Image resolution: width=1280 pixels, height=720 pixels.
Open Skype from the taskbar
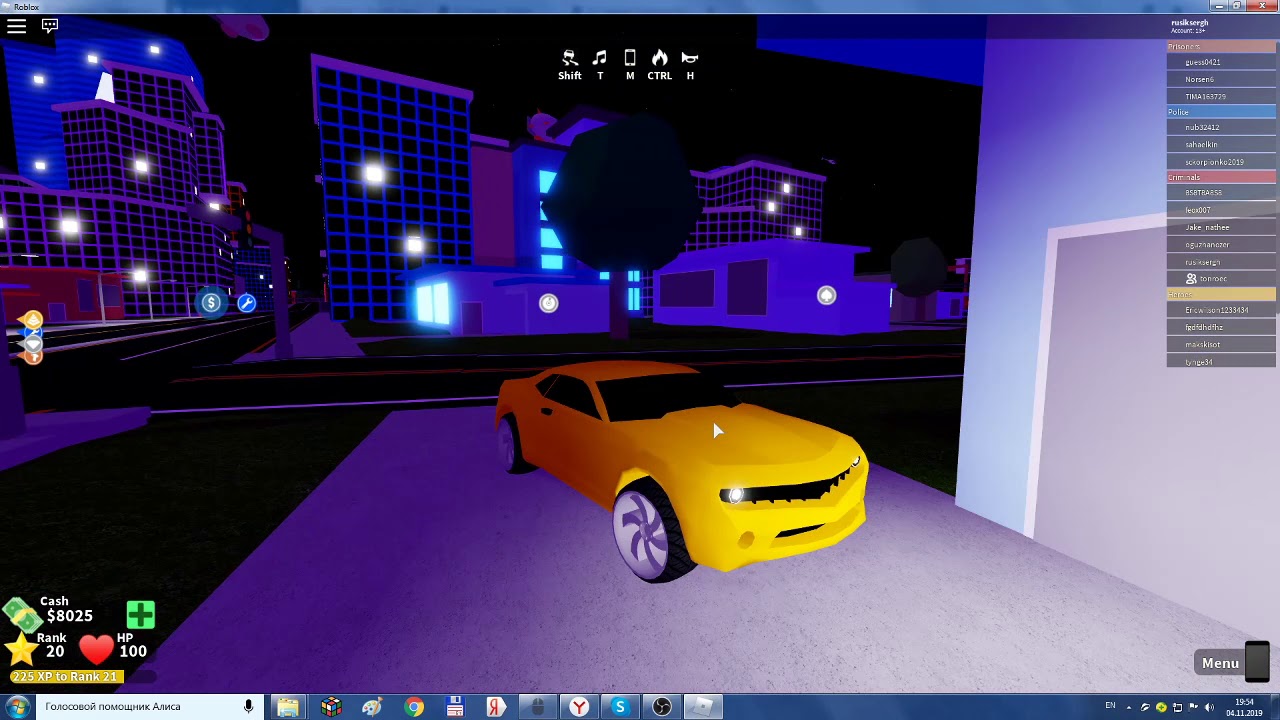click(x=620, y=707)
